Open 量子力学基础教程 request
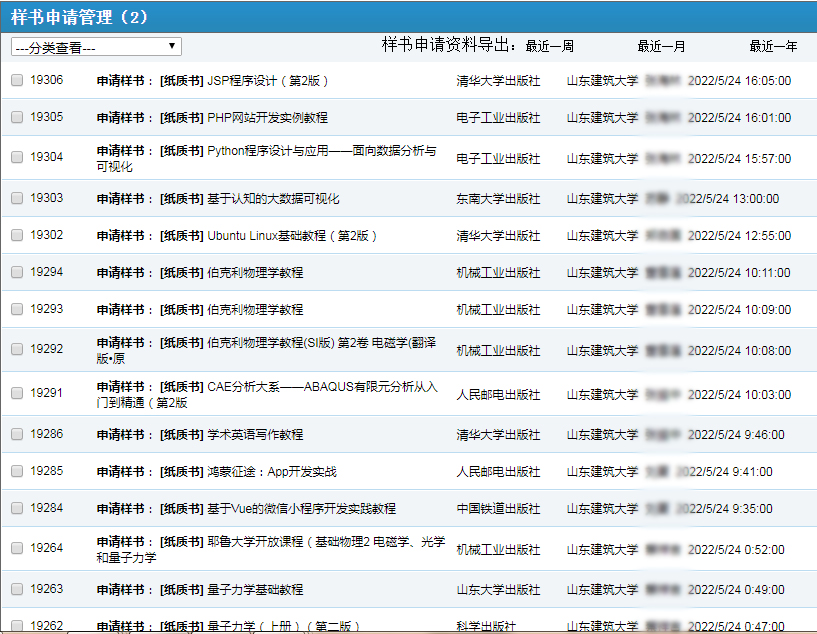This screenshot has width=817, height=634. tap(254, 590)
